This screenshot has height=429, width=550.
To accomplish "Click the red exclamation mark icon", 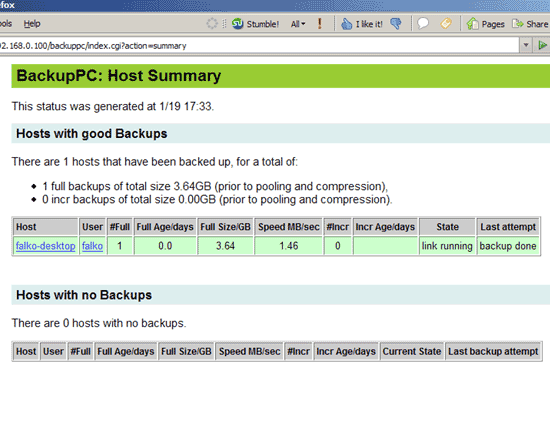I will 320,24.
